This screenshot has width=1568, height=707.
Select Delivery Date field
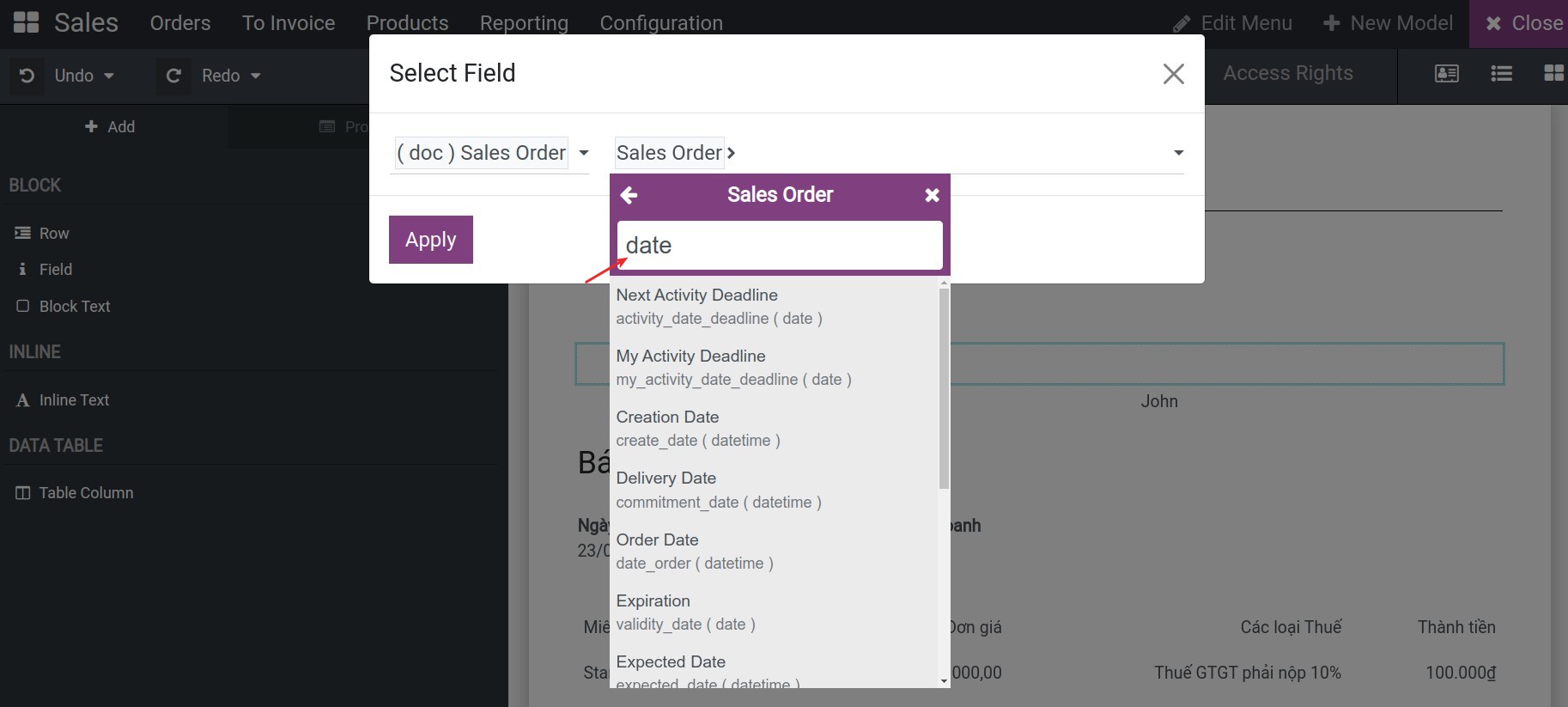[x=774, y=490]
